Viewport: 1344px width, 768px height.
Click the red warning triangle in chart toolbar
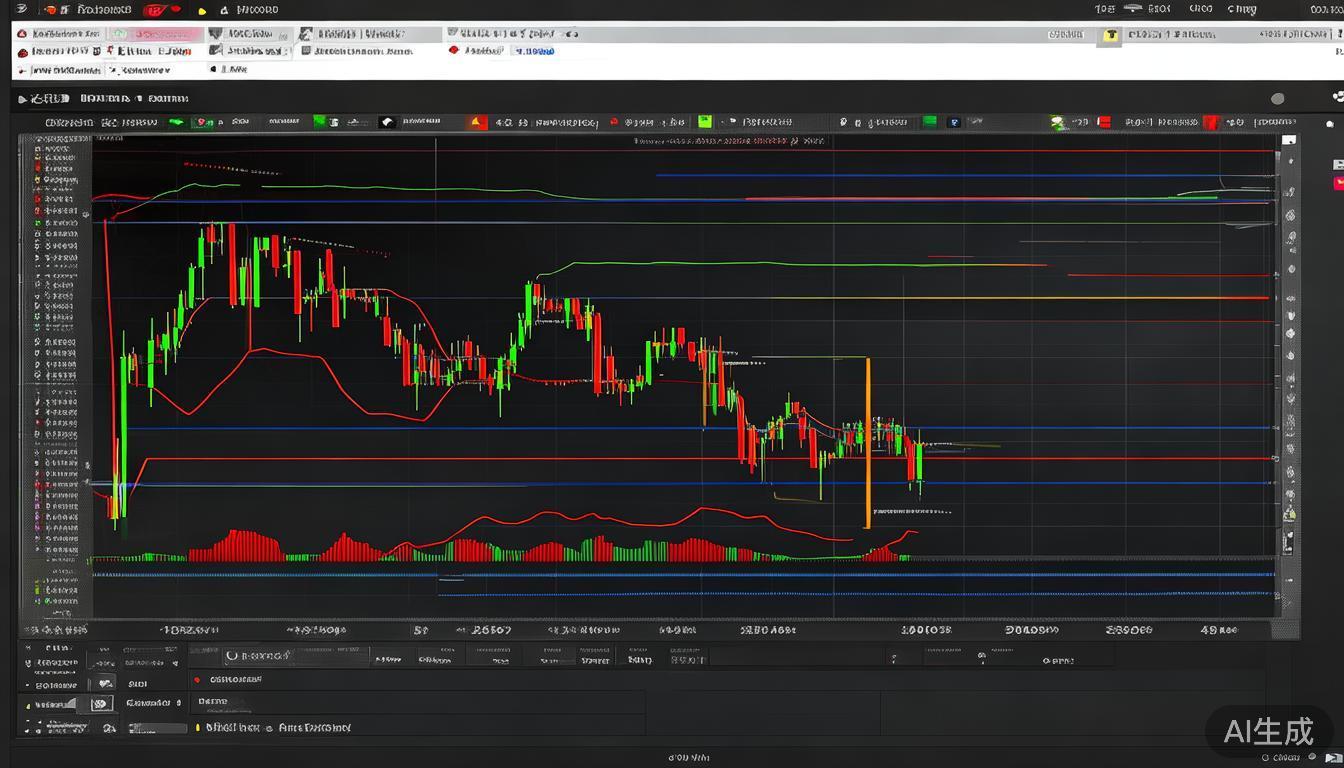pos(478,122)
